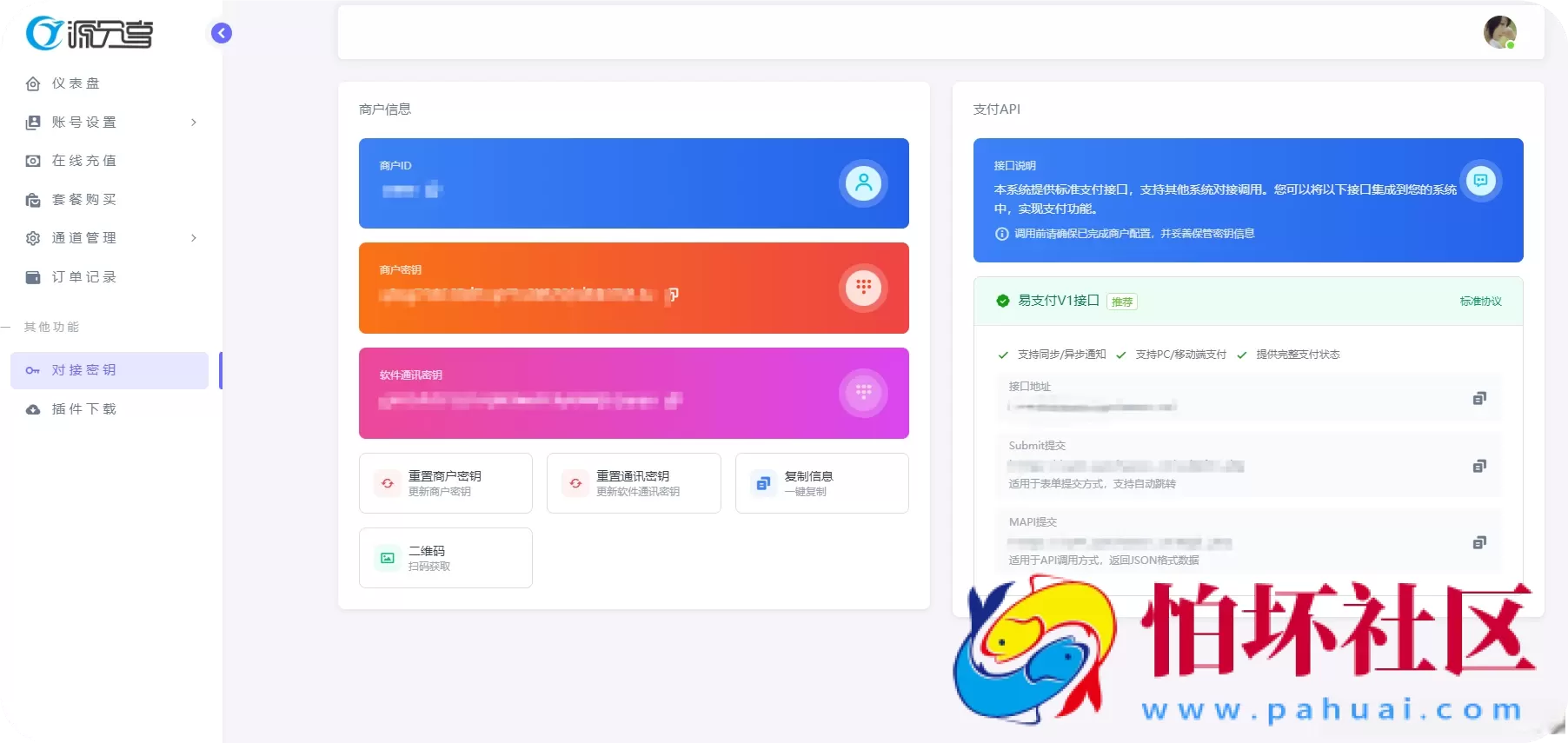Click the 支付API panel title
Viewport: 1568px width, 743px height.
997,109
